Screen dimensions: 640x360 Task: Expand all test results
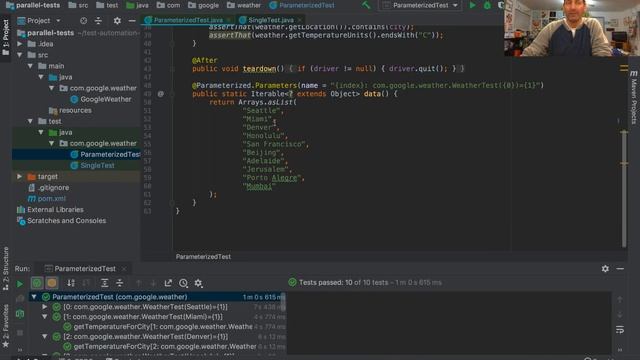coord(104,283)
